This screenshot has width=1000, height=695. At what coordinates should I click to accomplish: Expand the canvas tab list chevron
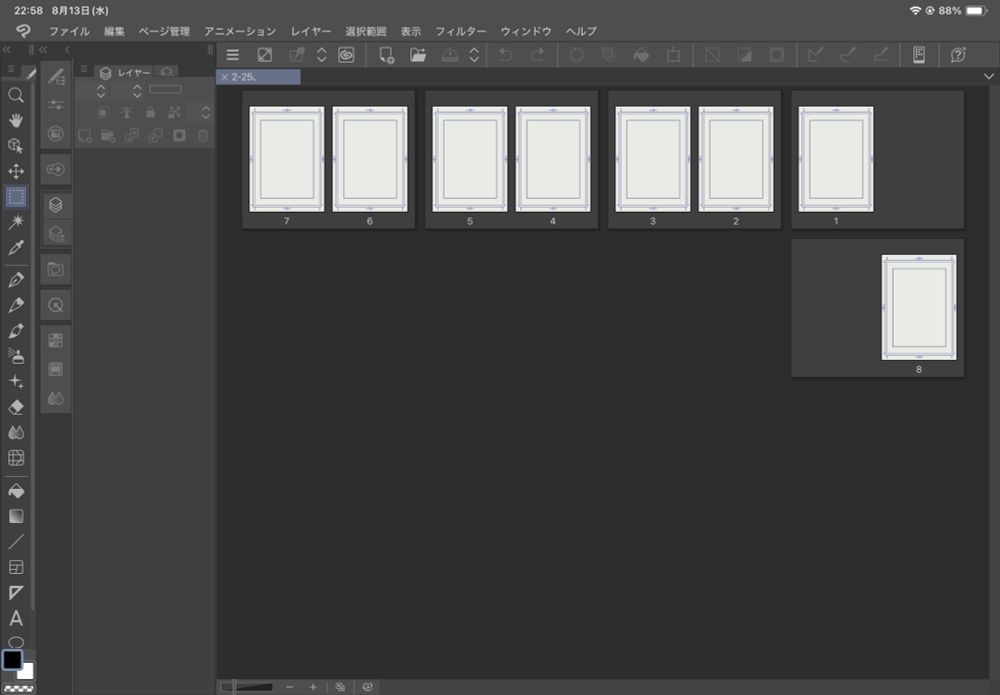coord(989,77)
